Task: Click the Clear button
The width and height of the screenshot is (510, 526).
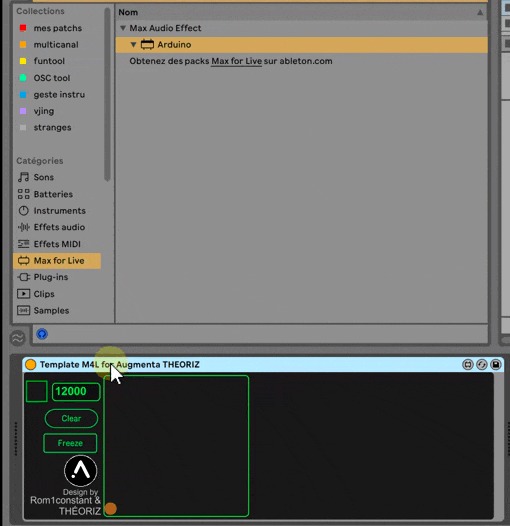Action: pos(71,418)
